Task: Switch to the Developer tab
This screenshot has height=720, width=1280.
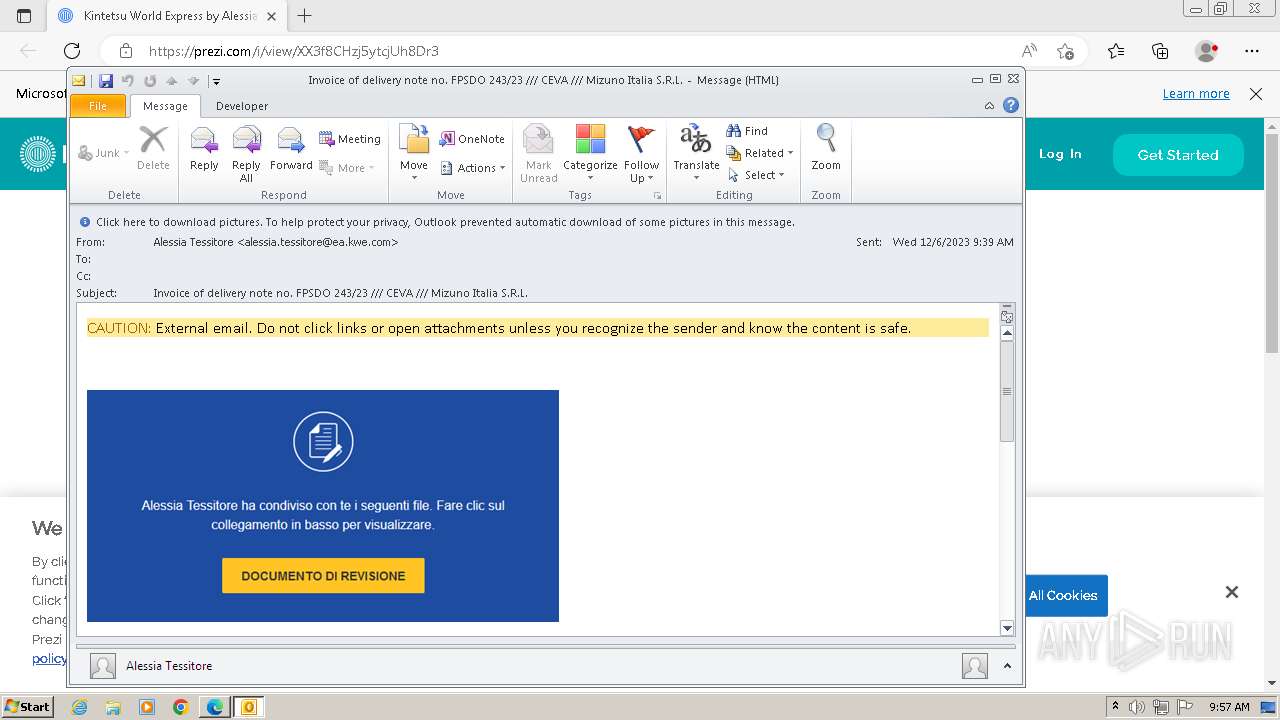Action: click(242, 106)
